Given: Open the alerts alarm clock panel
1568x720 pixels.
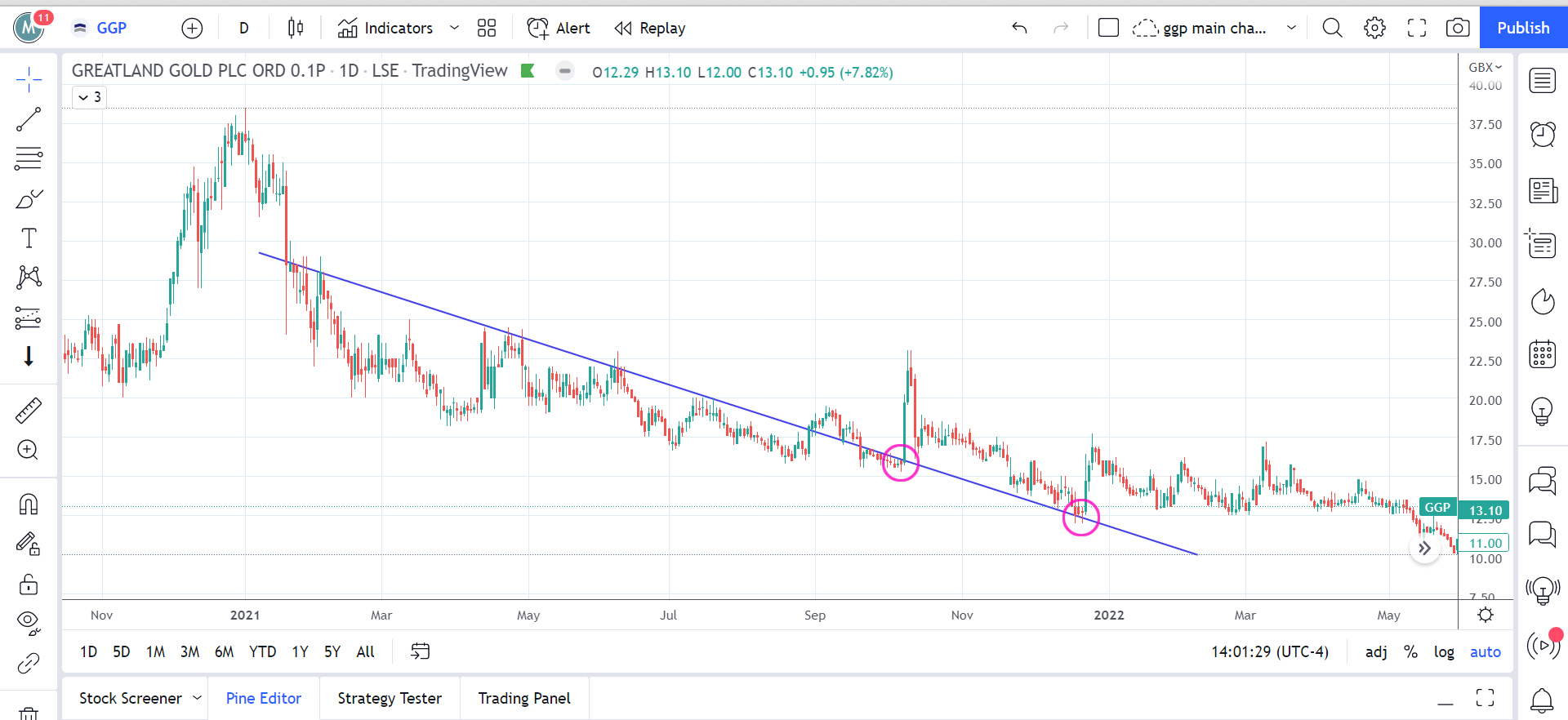Looking at the screenshot, I should (1543, 134).
